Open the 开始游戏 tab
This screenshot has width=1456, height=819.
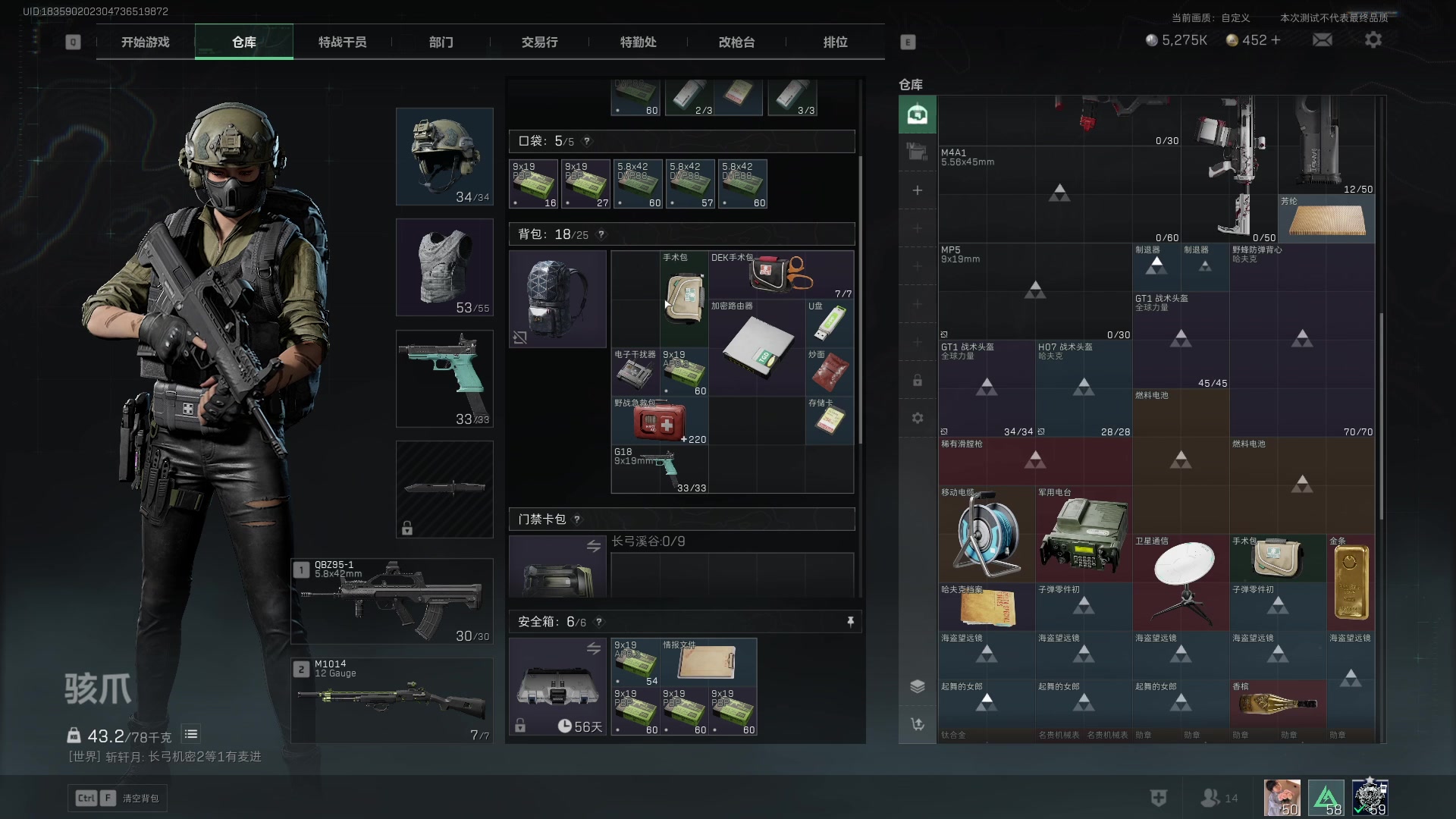coord(145,42)
